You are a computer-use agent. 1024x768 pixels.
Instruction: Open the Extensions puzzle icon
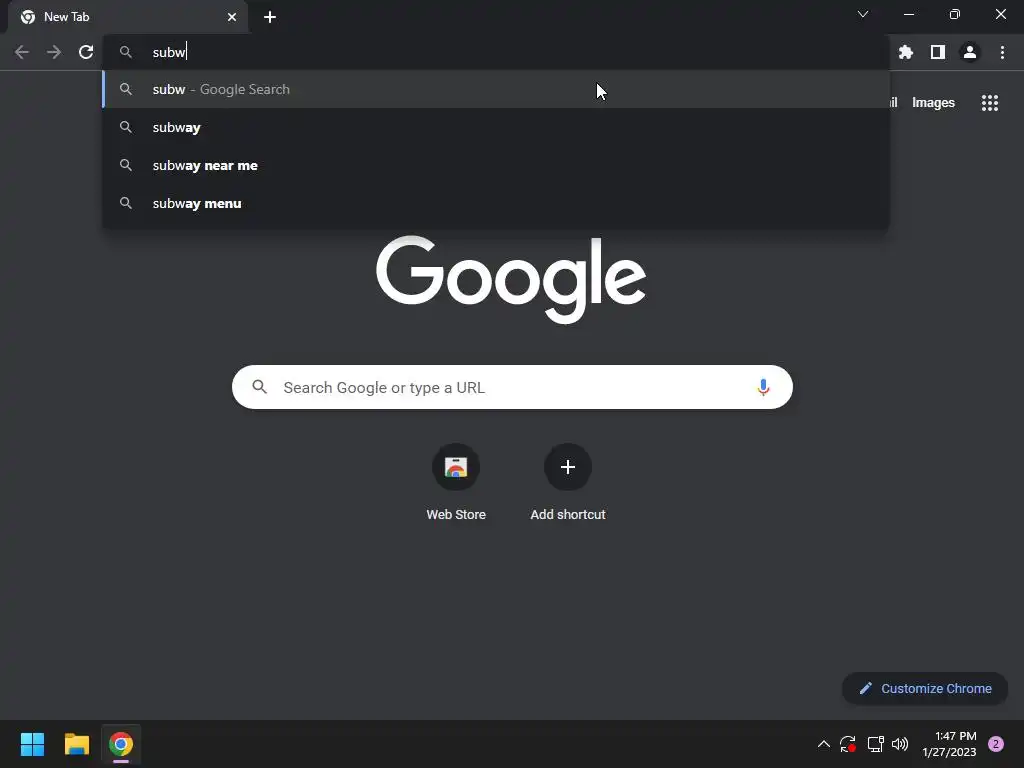[906, 52]
